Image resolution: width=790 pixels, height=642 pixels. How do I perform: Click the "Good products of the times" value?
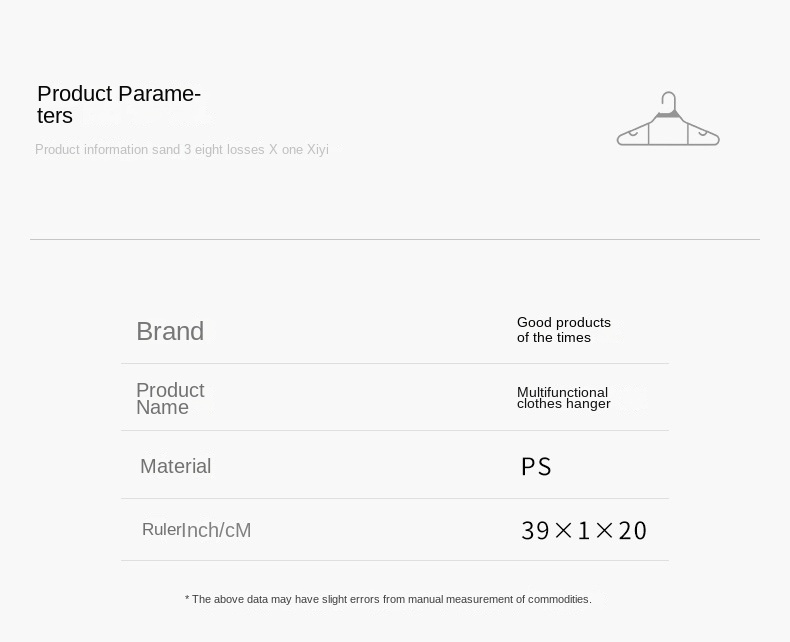click(x=563, y=330)
